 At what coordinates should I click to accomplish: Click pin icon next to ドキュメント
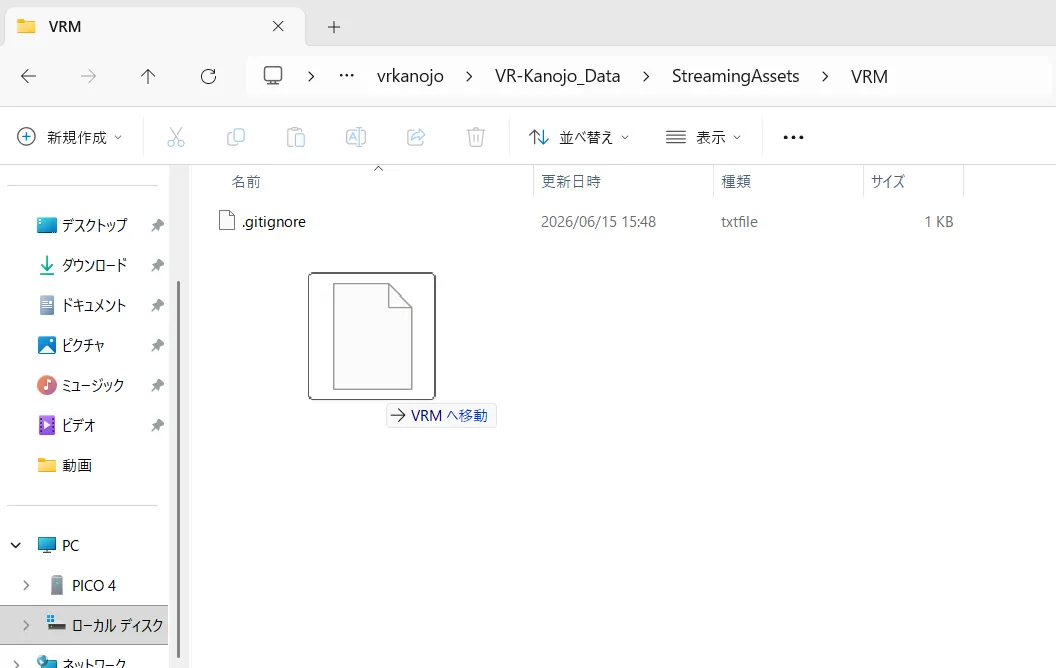[x=157, y=305]
